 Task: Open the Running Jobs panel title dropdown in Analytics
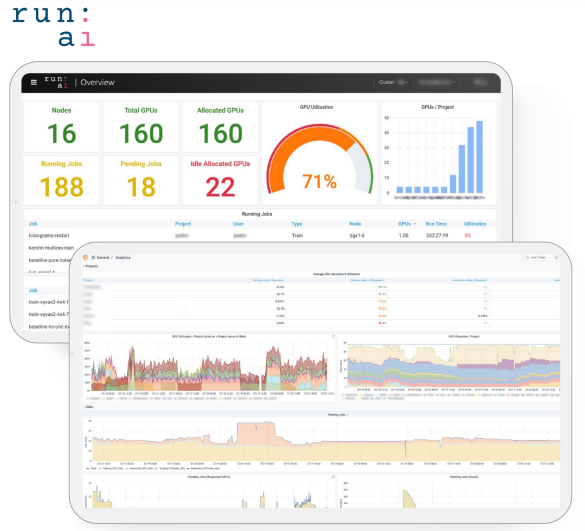(338, 415)
